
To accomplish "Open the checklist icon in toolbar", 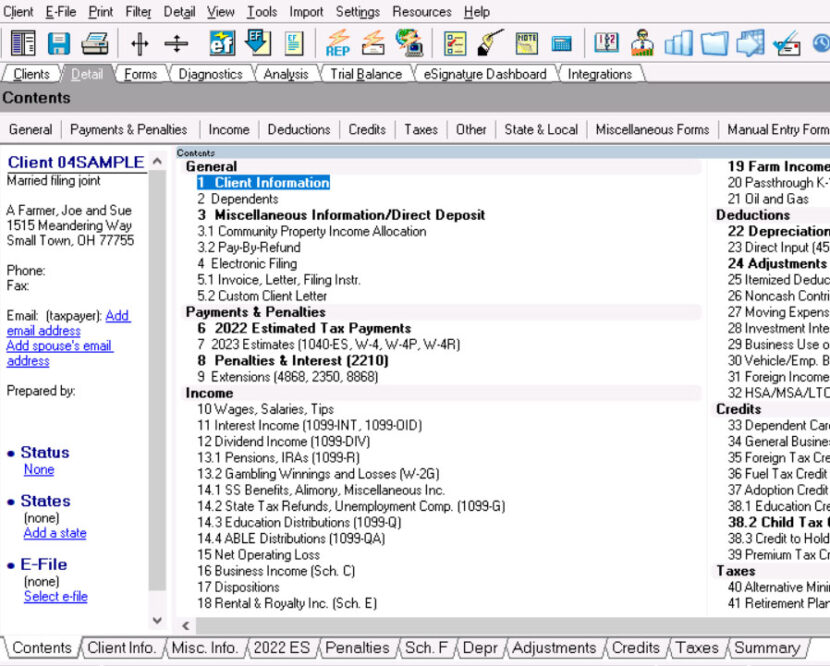I will coord(455,43).
